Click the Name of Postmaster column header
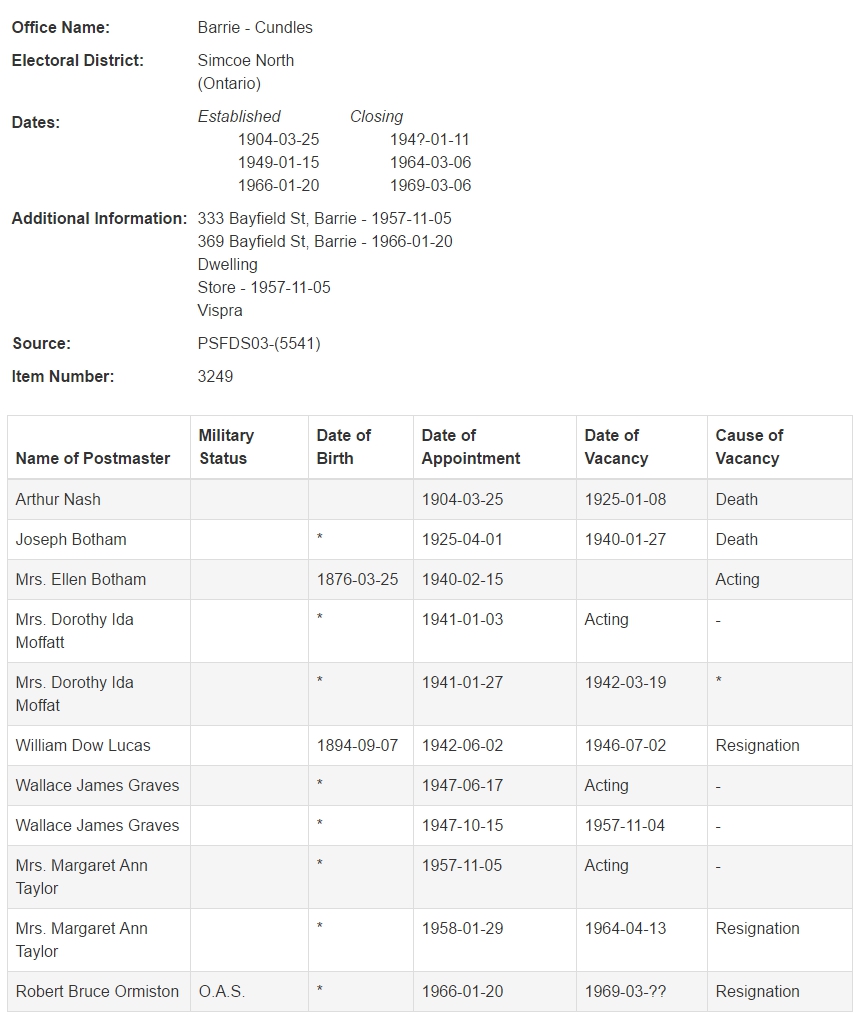The height and width of the screenshot is (1025, 861). (x=93, y=458)
